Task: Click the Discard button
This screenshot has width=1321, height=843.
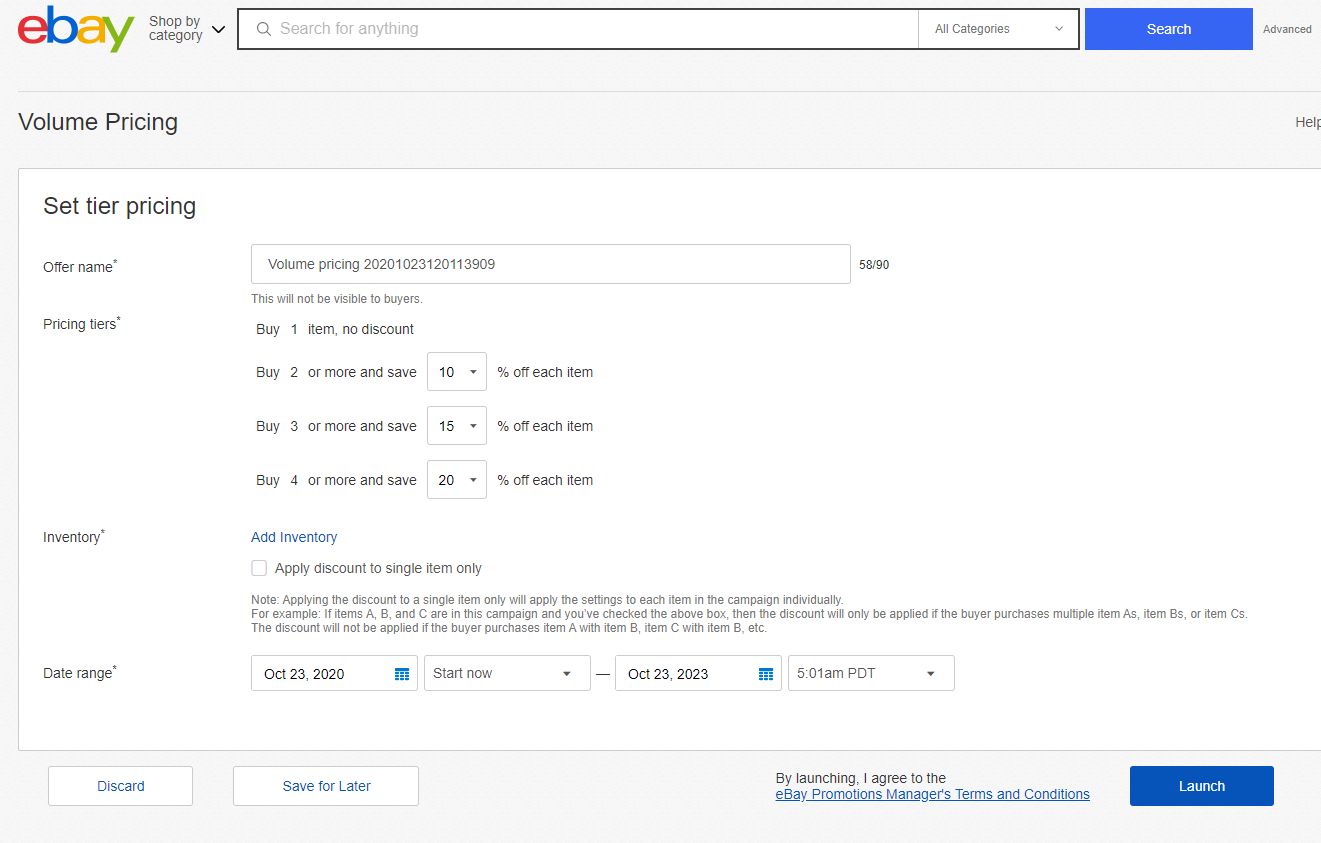Action: (x=121, y=786)
